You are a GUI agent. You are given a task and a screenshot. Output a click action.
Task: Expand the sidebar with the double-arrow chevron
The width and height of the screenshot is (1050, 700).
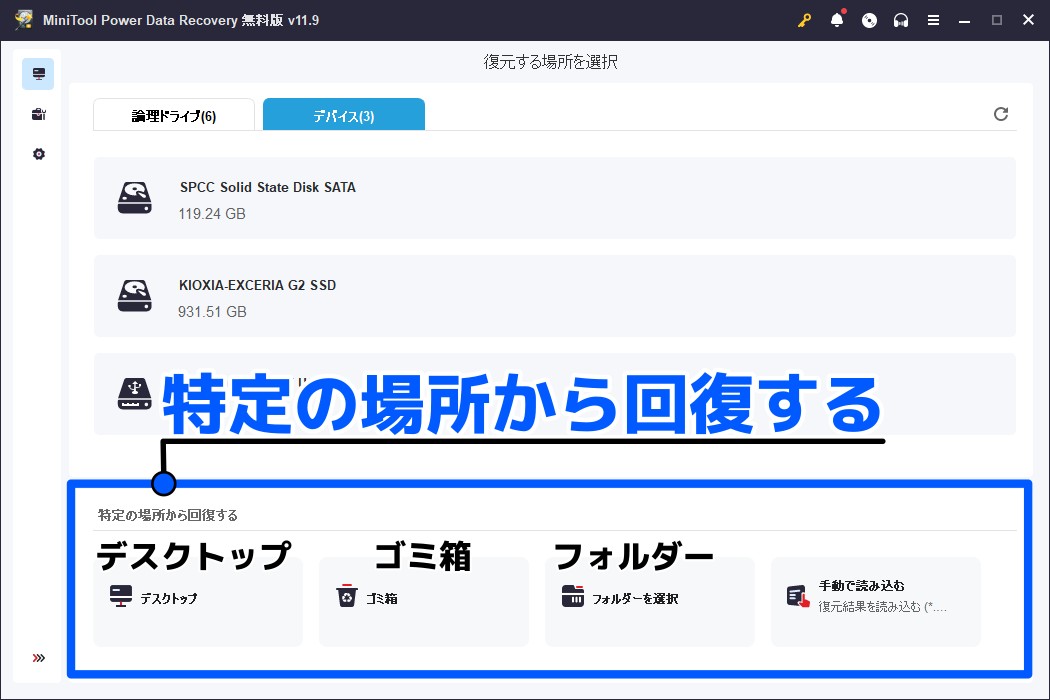coord(38,657)
